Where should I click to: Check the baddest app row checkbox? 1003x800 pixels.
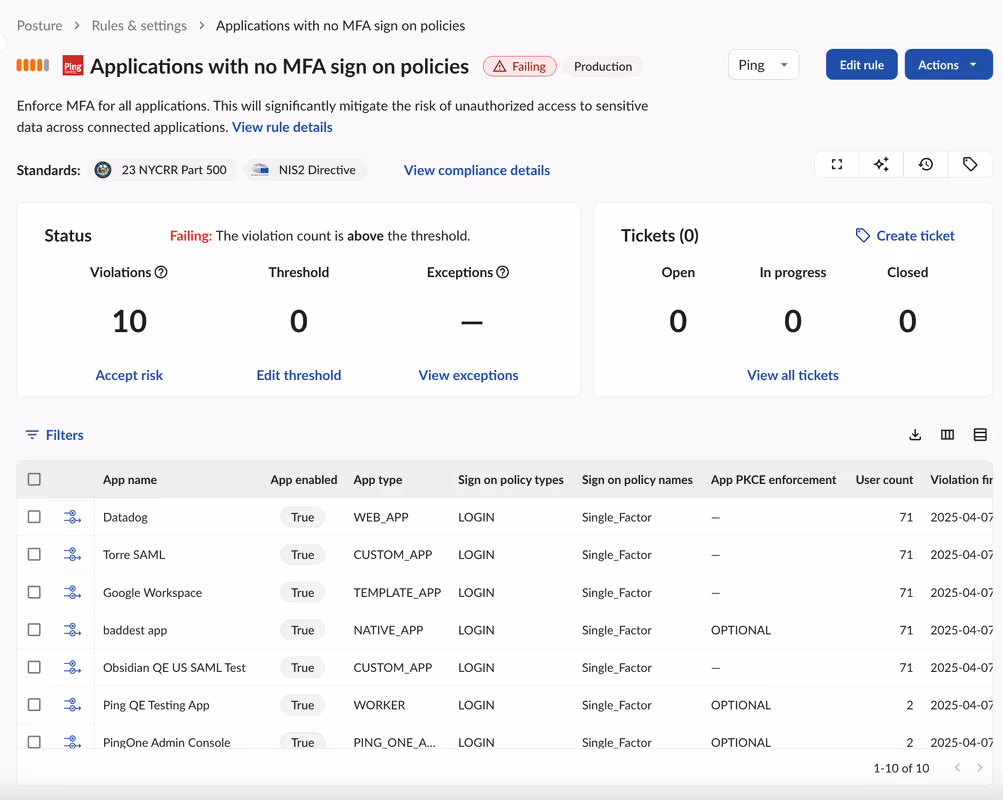[34, 630]
